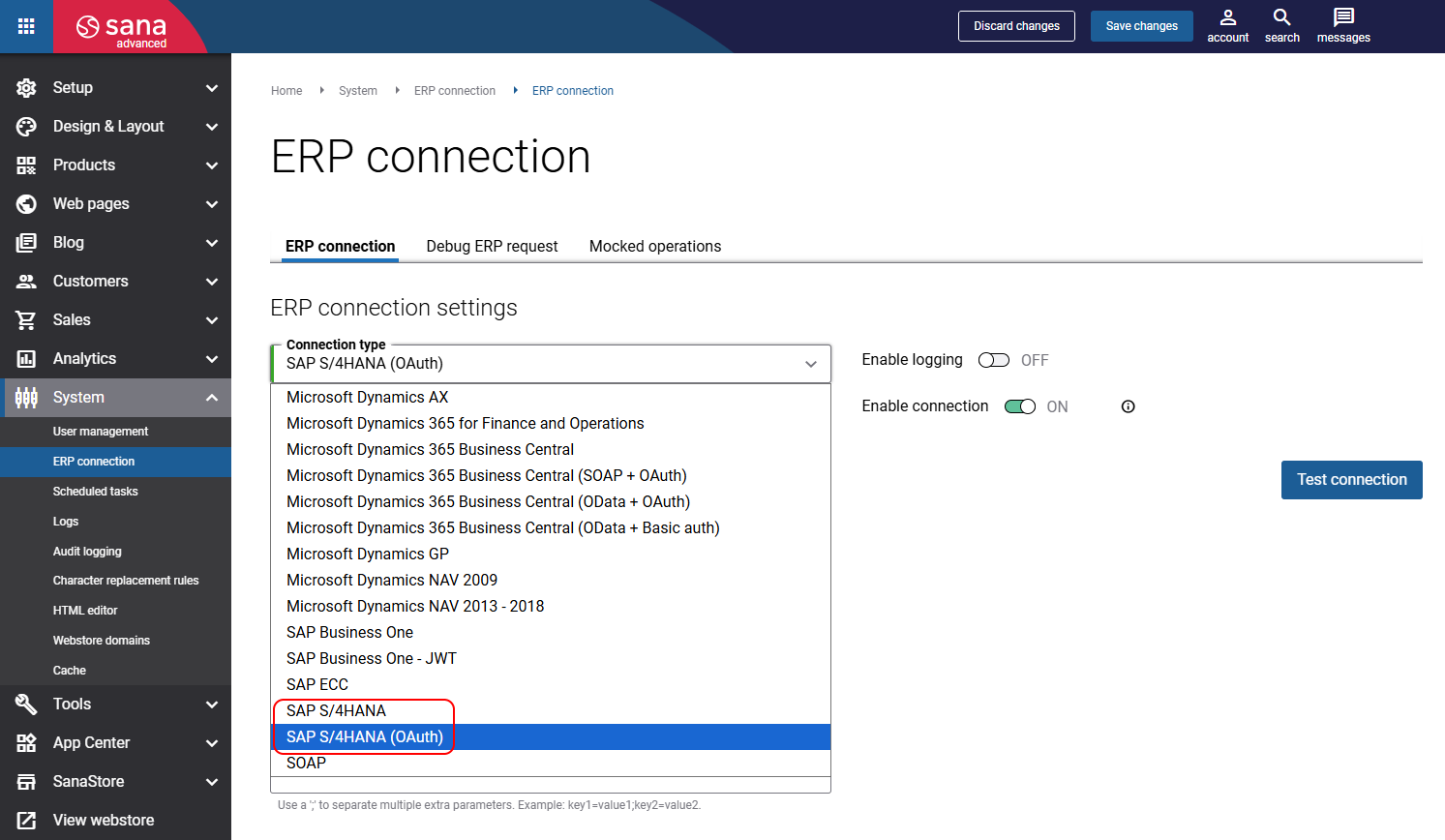This screenshot has height=840, width=1445.
Task: Select SAP Business One - JWT option
Action: (551, 658)
